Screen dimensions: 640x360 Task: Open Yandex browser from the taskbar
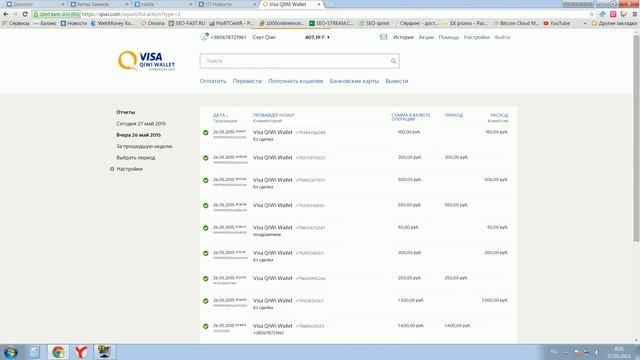(x=81, y=352)
